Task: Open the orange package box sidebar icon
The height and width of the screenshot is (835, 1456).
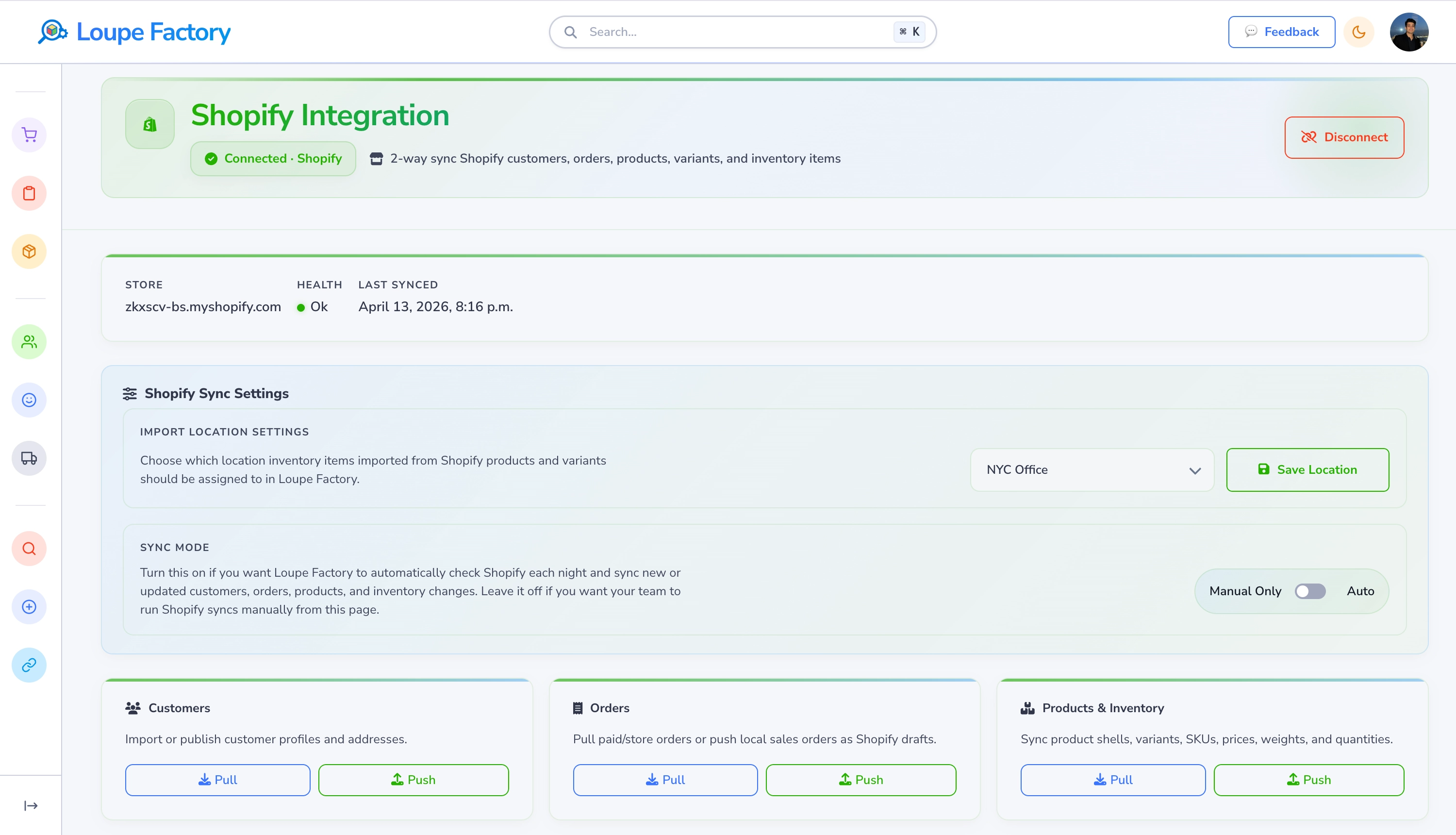Action: [29, 251]
